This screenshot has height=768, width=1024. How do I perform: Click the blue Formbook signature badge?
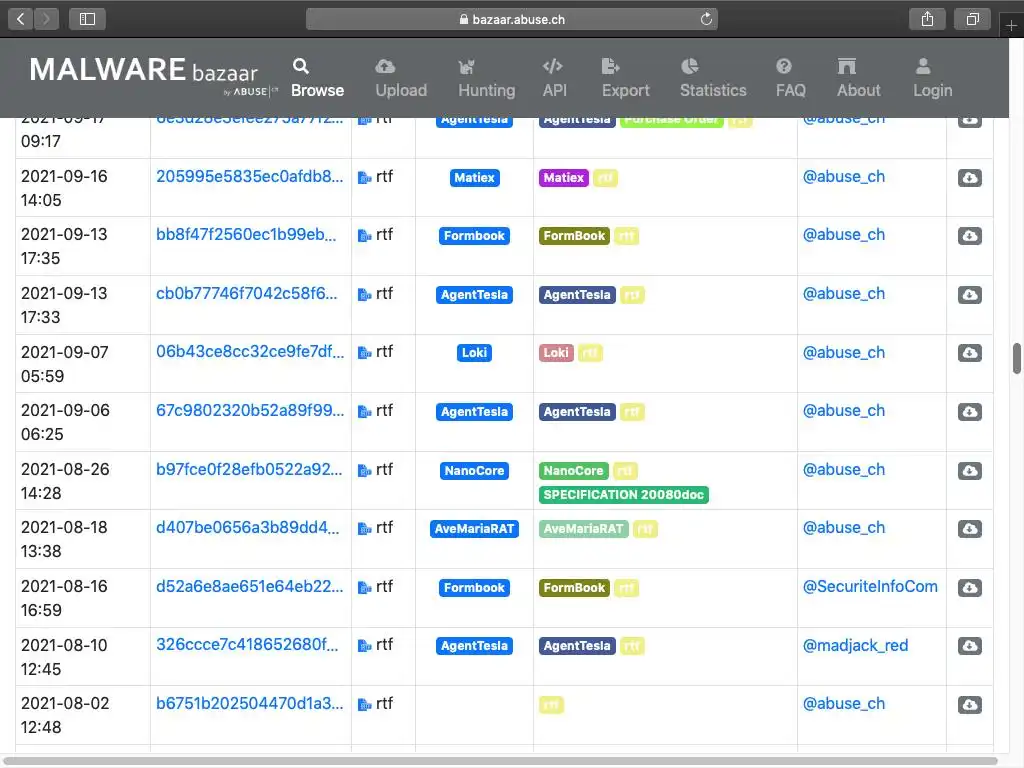(475, 236)
